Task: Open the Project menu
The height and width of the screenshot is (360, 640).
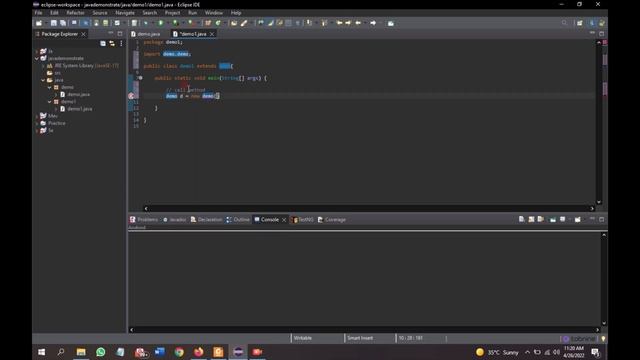Action: tap(172, 13)
